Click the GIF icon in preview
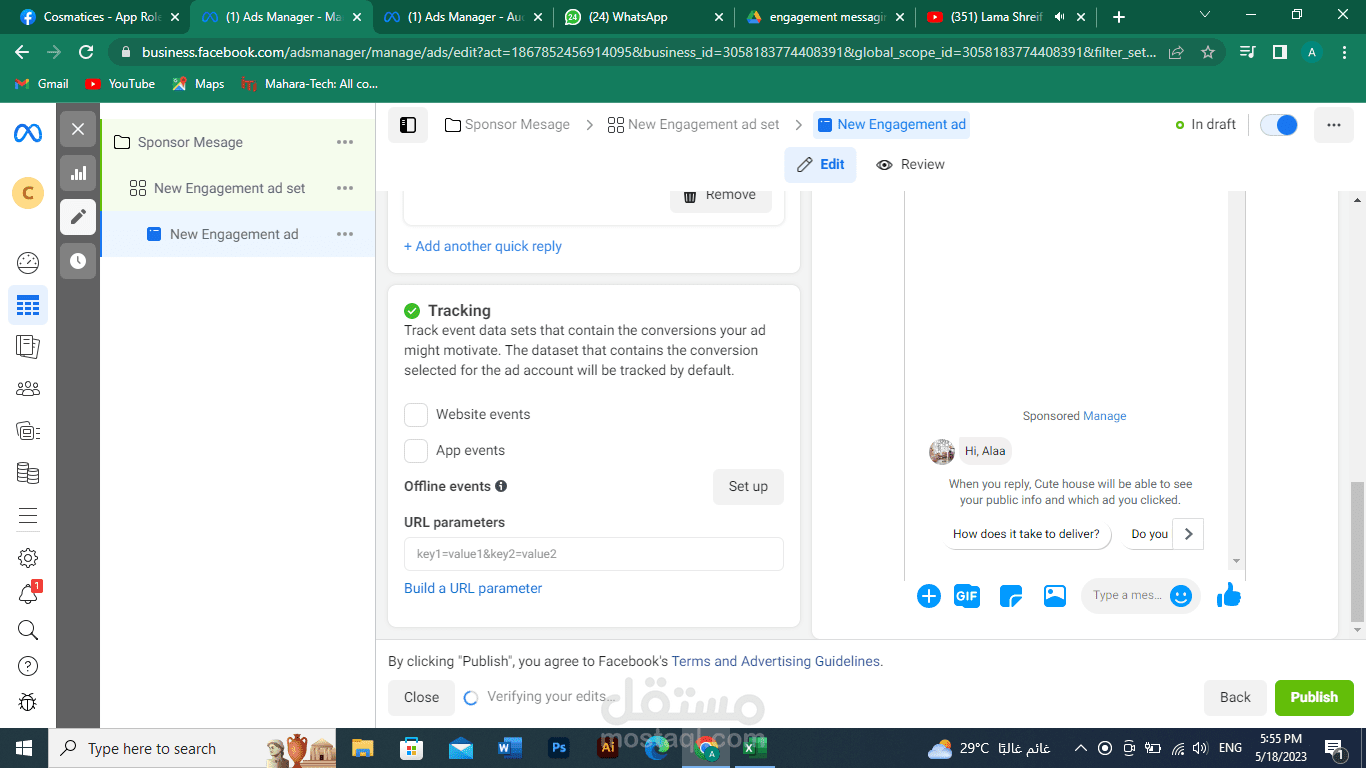The image size is (1366, 768). 966,596
